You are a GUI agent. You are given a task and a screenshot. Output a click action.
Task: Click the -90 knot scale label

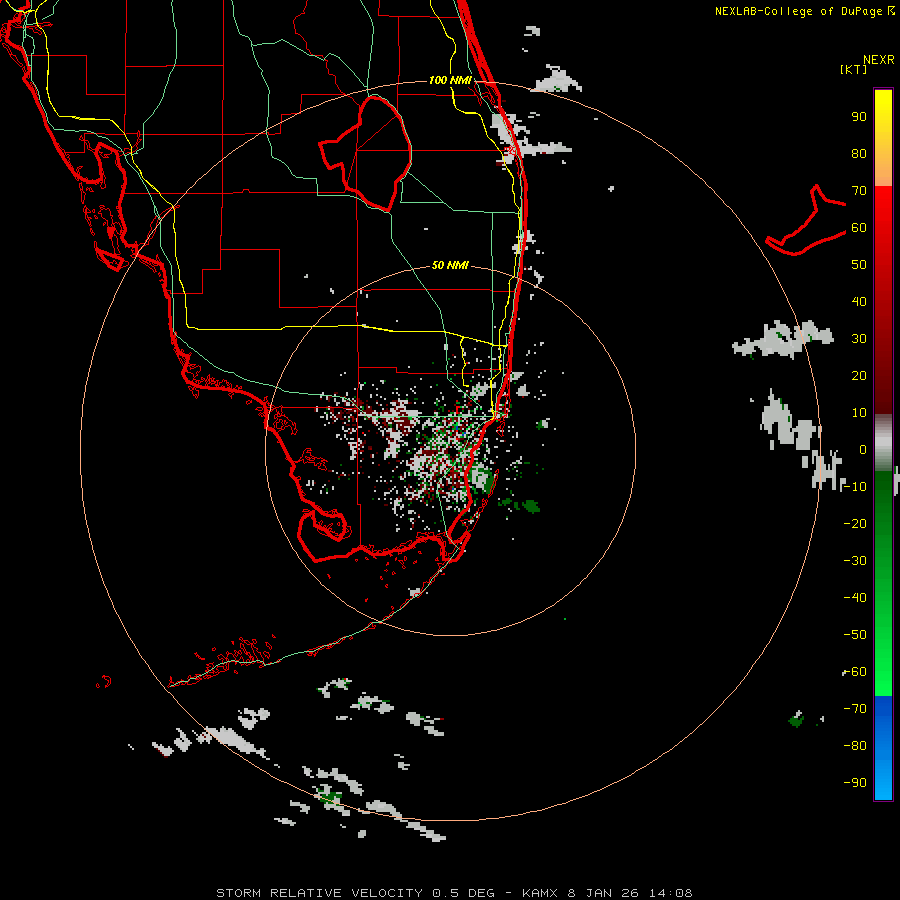pos(855,783)
